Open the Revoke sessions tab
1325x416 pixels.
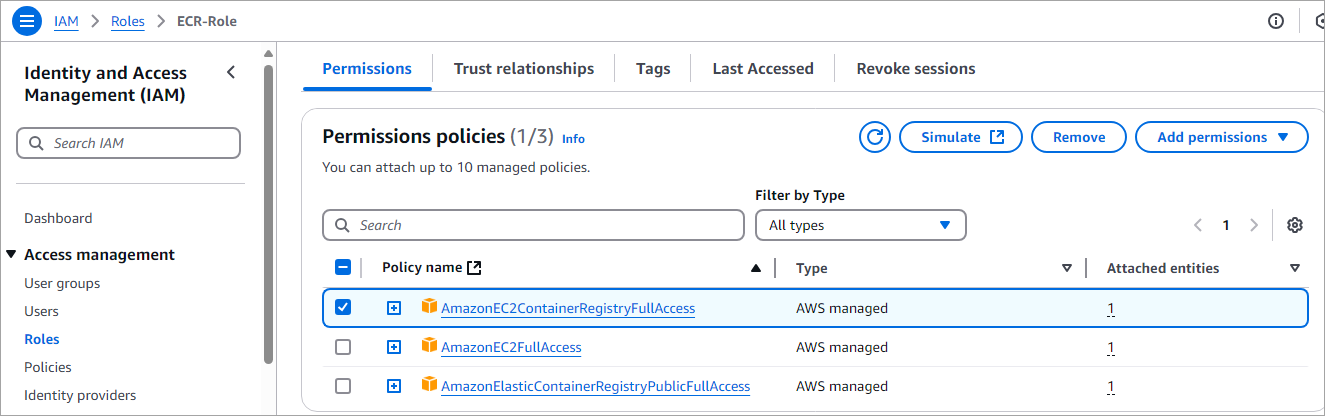[x=916, y=69]
